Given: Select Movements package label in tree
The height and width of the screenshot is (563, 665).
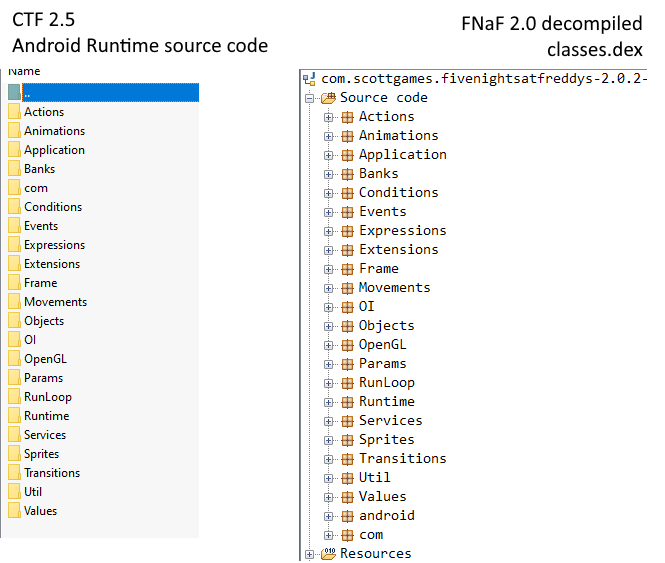Looking at the screenshot, I should pos(395,288).
